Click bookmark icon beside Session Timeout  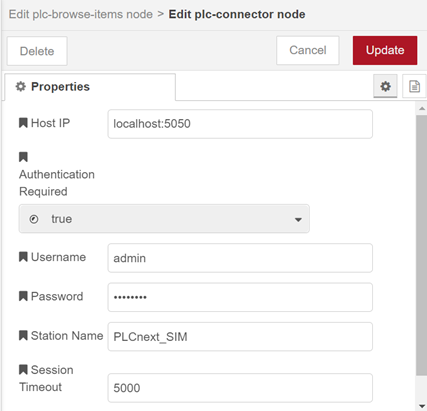click(23, 370)
